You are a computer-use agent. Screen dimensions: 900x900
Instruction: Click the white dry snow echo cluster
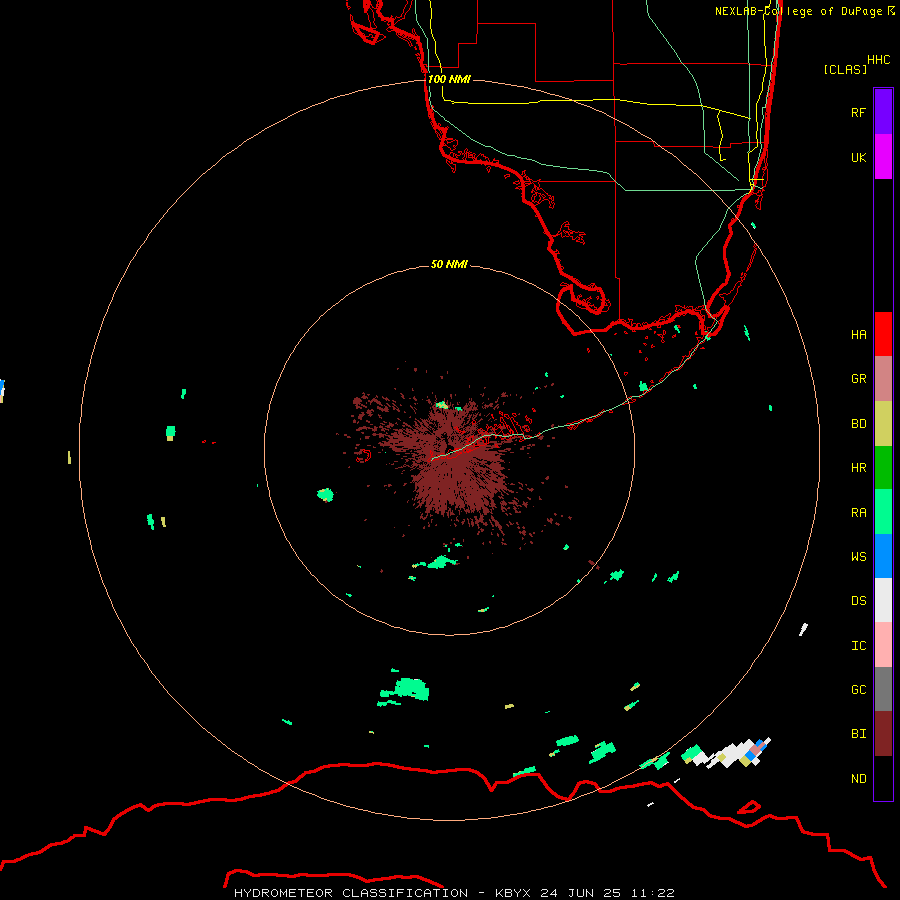click(732, 753)
